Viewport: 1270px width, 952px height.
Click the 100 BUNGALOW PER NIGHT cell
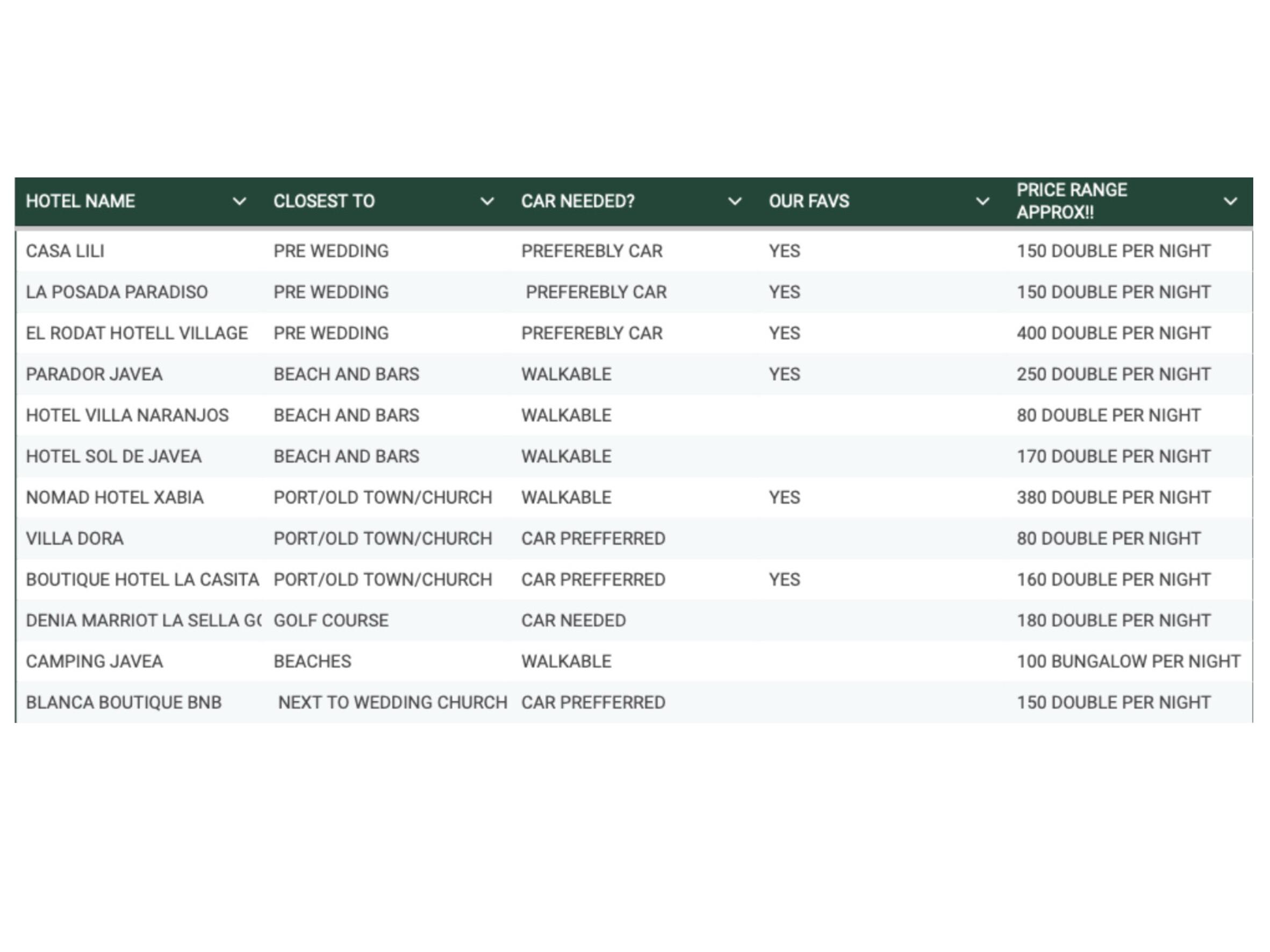coord(1128,662)
